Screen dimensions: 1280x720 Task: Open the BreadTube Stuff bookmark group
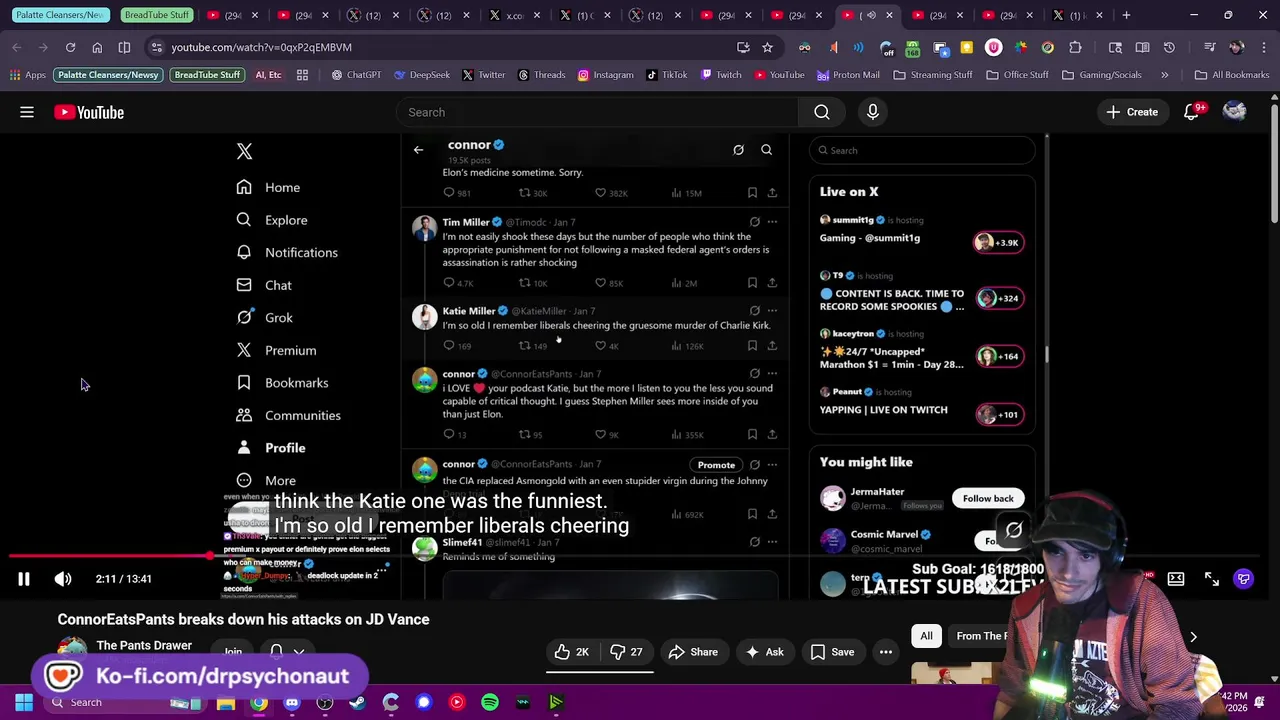(x=207, y=75)
